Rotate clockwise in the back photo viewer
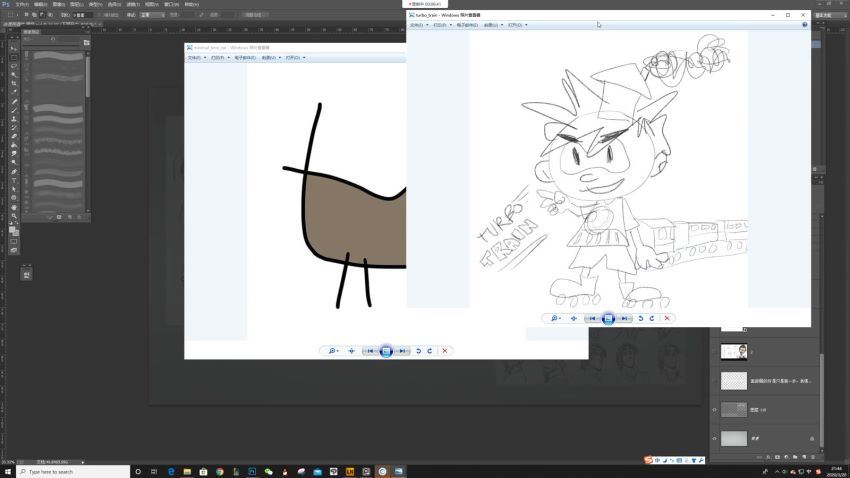 [430, 351]
